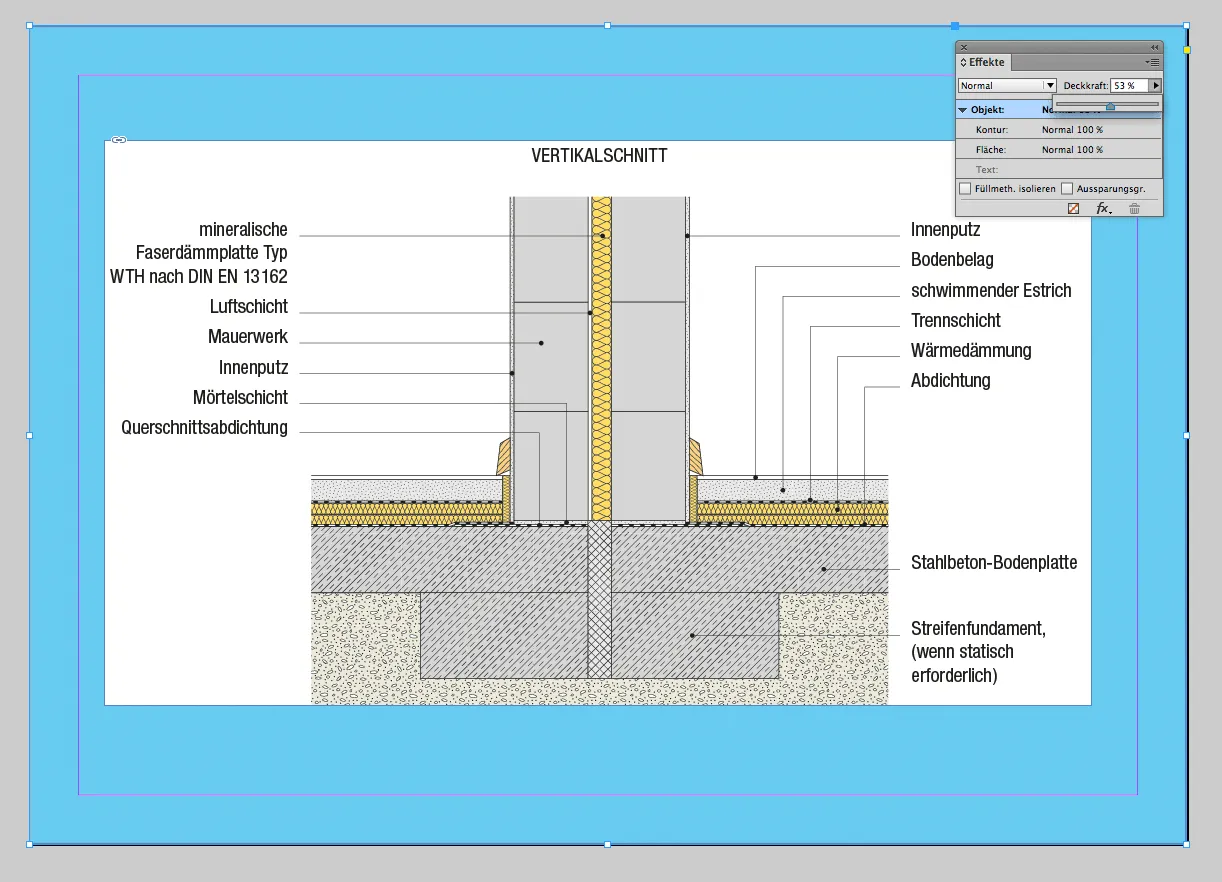Collapse the Effects panel using the double-arrow icon
The height and width of the screenshot is (882, 1222).
point(1155,47)
